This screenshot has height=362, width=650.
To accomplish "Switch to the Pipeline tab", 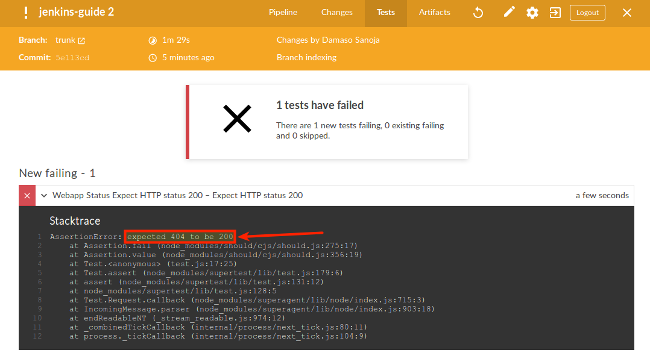I will click(x=283, y=13).
